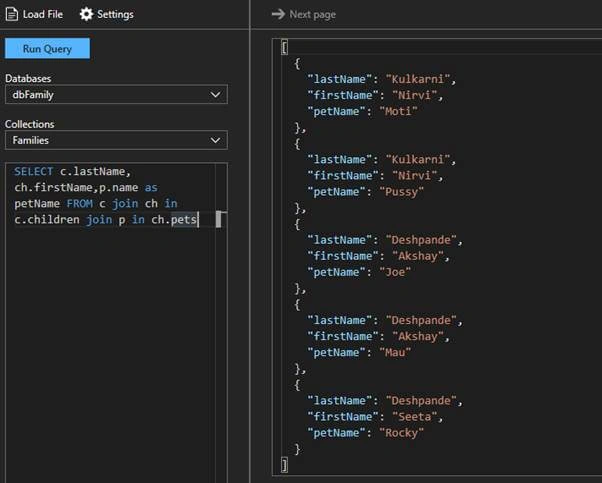Expand the dbFamily dropdown chevron
The width and height of the screenshot is (602, 483).
pos(215,94)
